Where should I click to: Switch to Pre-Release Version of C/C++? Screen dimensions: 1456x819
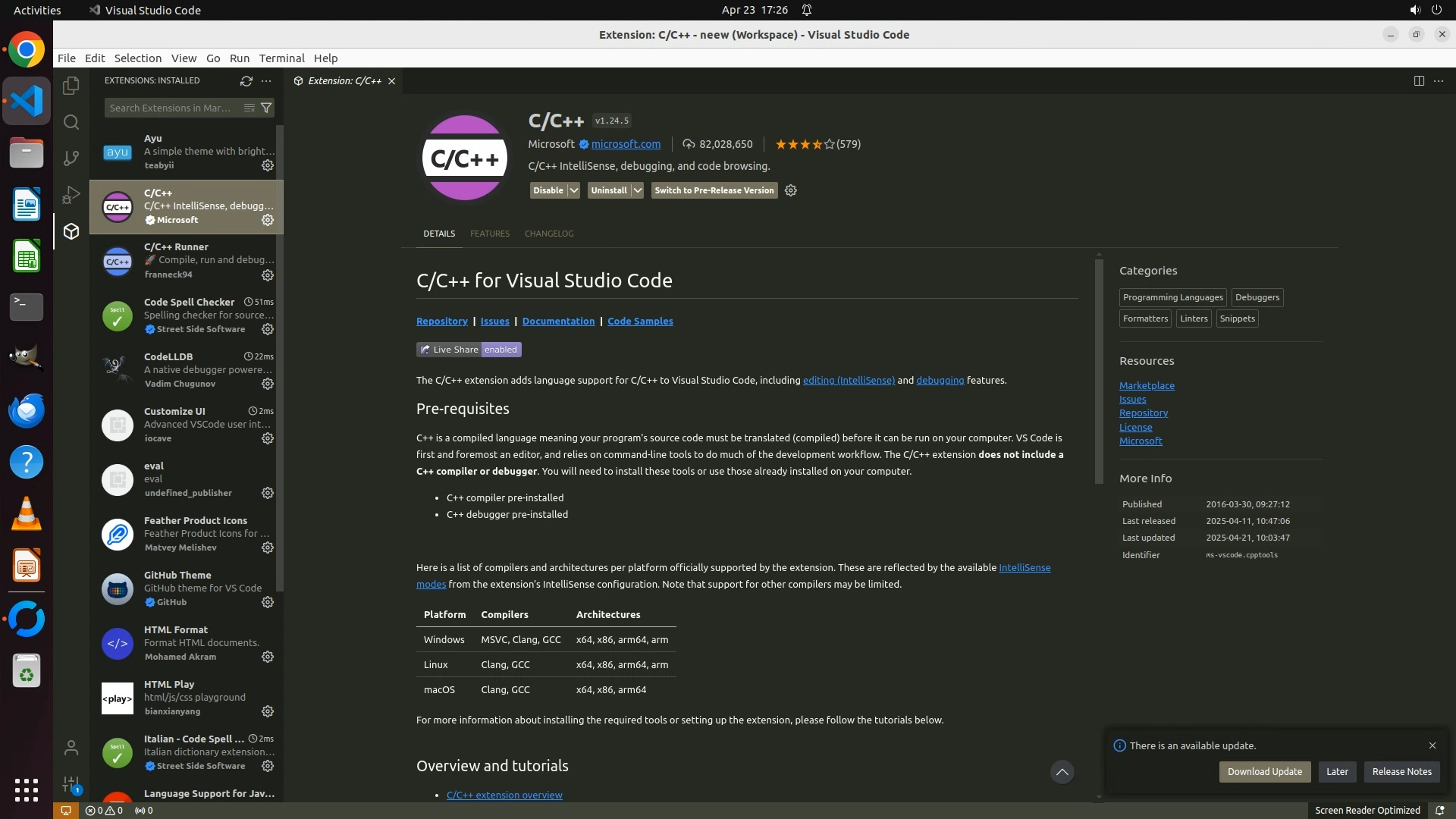714,190
